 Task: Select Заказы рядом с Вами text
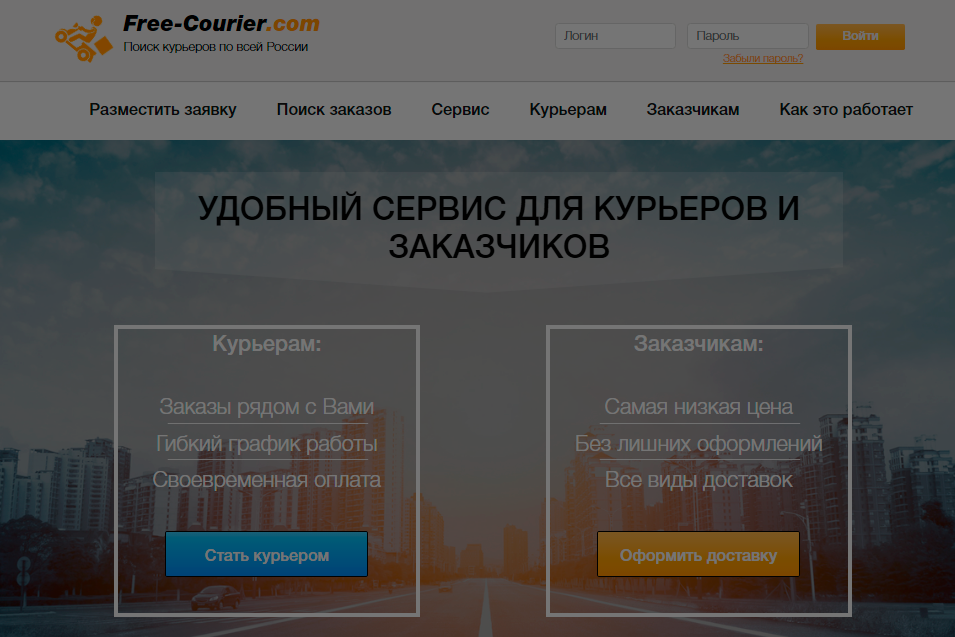267,407
